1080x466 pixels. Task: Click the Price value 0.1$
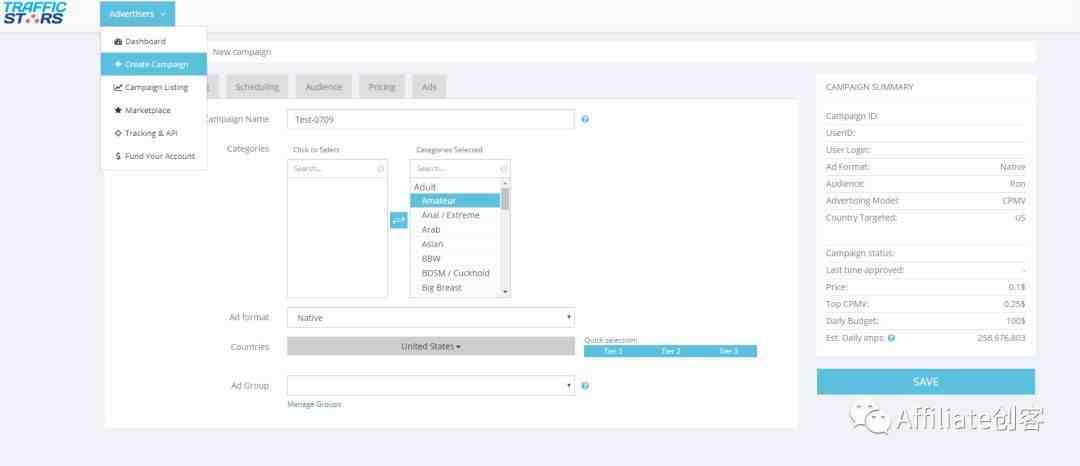pos(1017,286)
